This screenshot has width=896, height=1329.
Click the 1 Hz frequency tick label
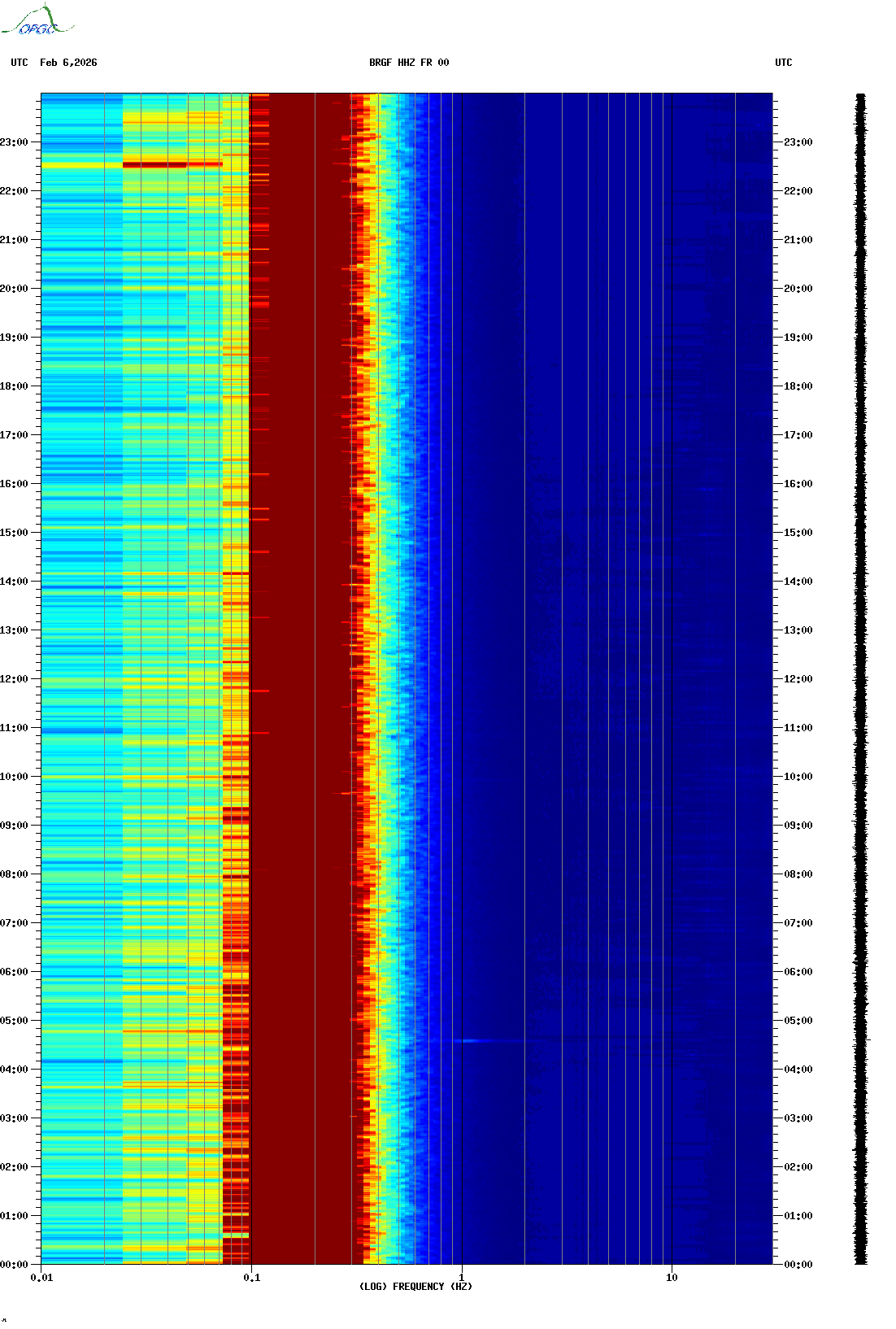tap(462, 1278)
